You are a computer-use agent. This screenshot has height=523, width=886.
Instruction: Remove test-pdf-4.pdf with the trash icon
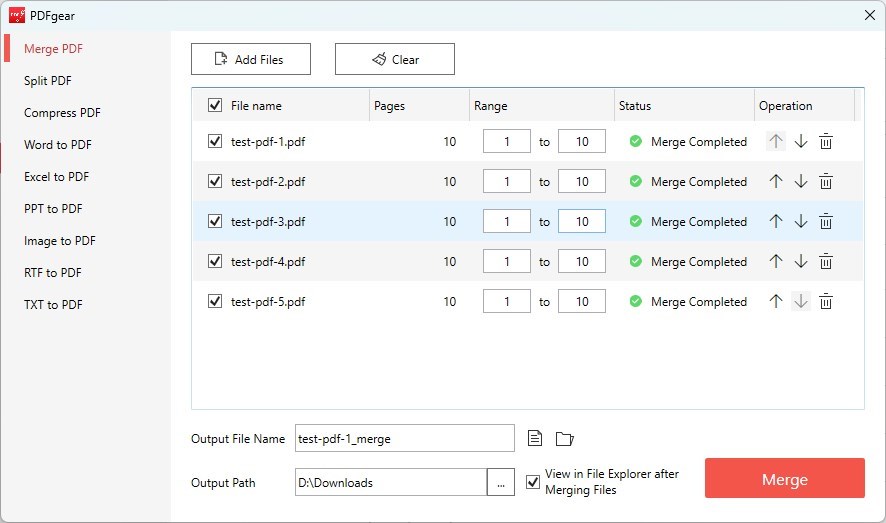[826, 262]
